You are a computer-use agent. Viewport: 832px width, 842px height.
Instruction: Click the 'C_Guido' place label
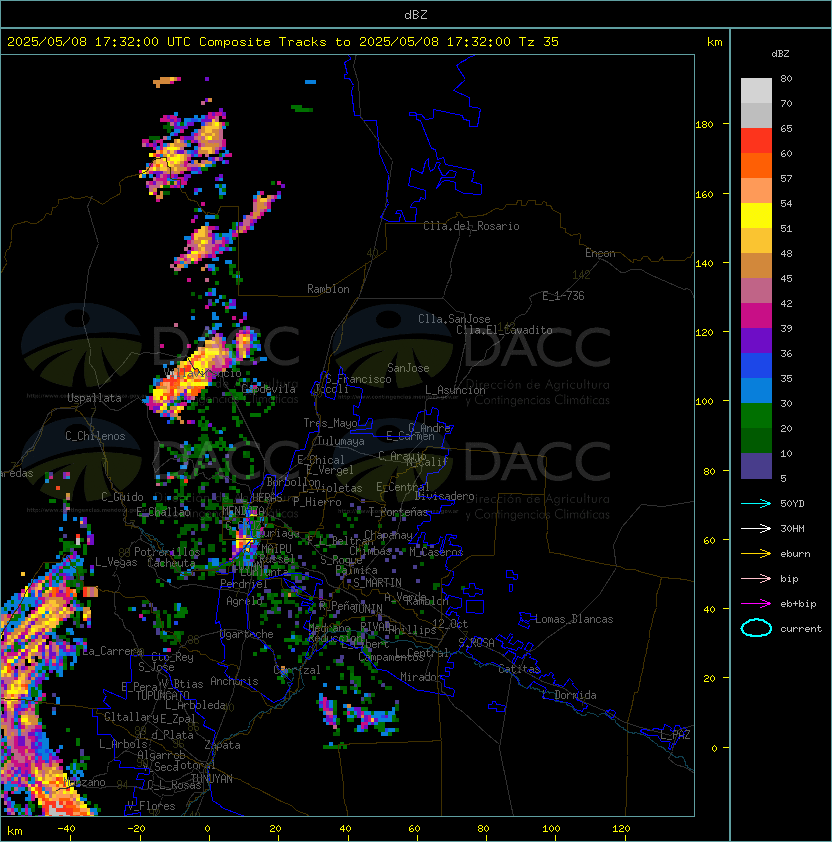[122, 497]
